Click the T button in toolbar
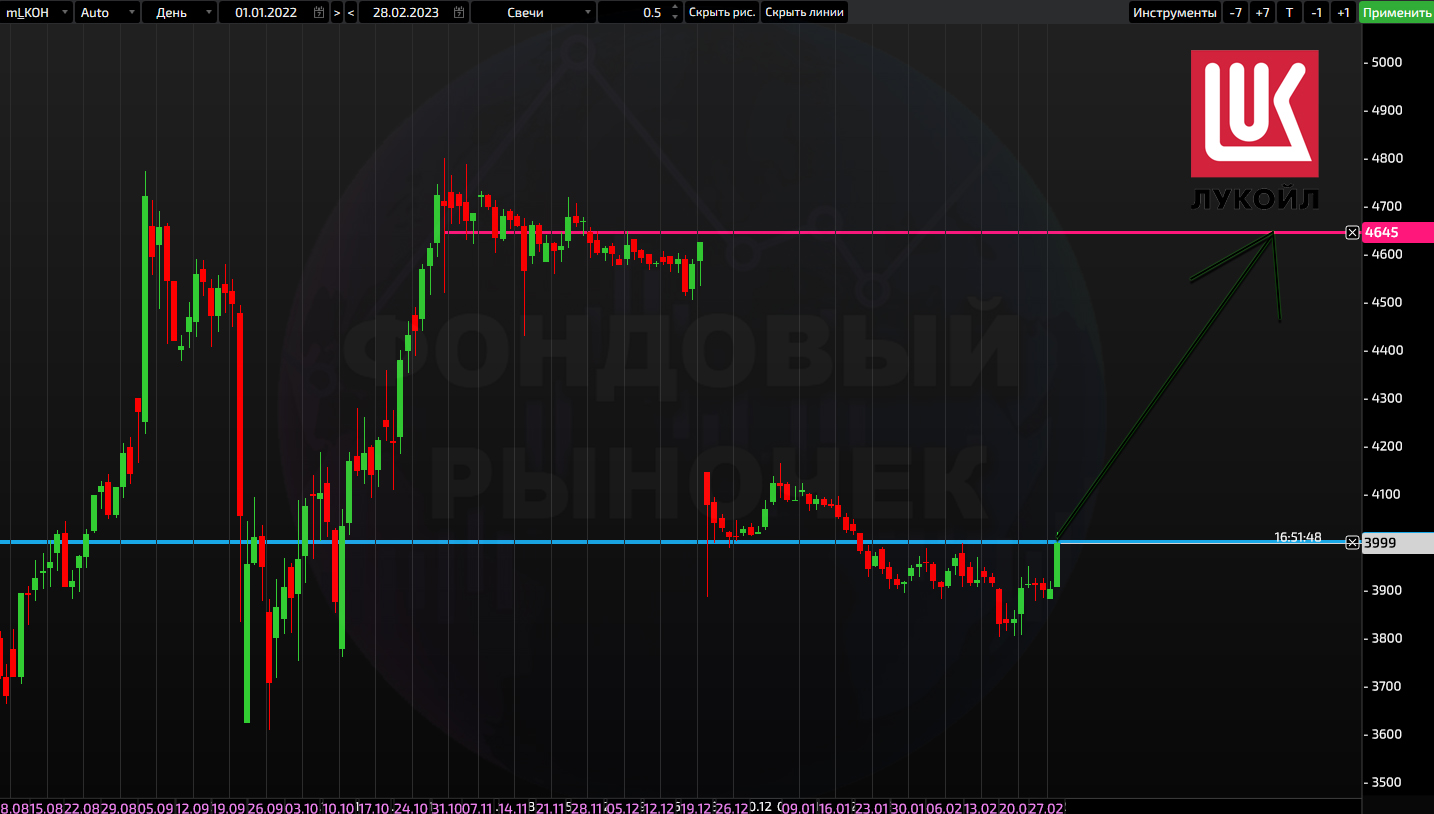This screenshot has width=1434, height=814. pyautogui.click(x=1290, y=12)
